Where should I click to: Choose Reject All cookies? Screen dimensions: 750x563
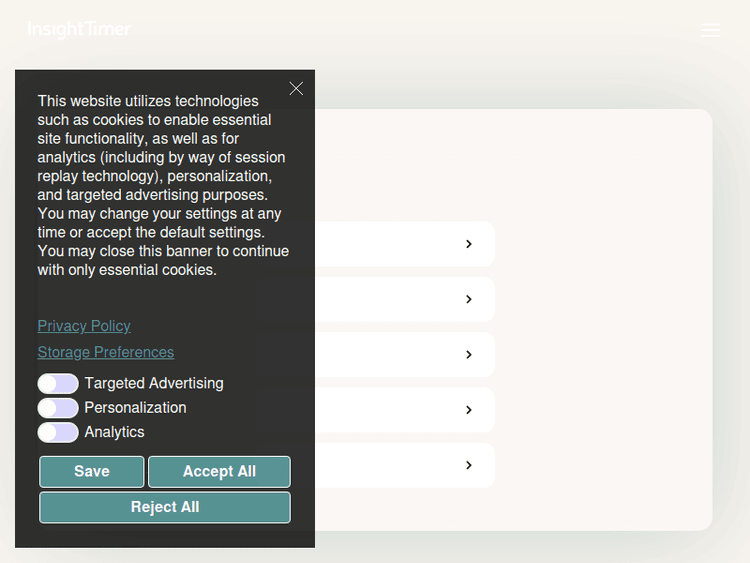click(x=165, y=507)
